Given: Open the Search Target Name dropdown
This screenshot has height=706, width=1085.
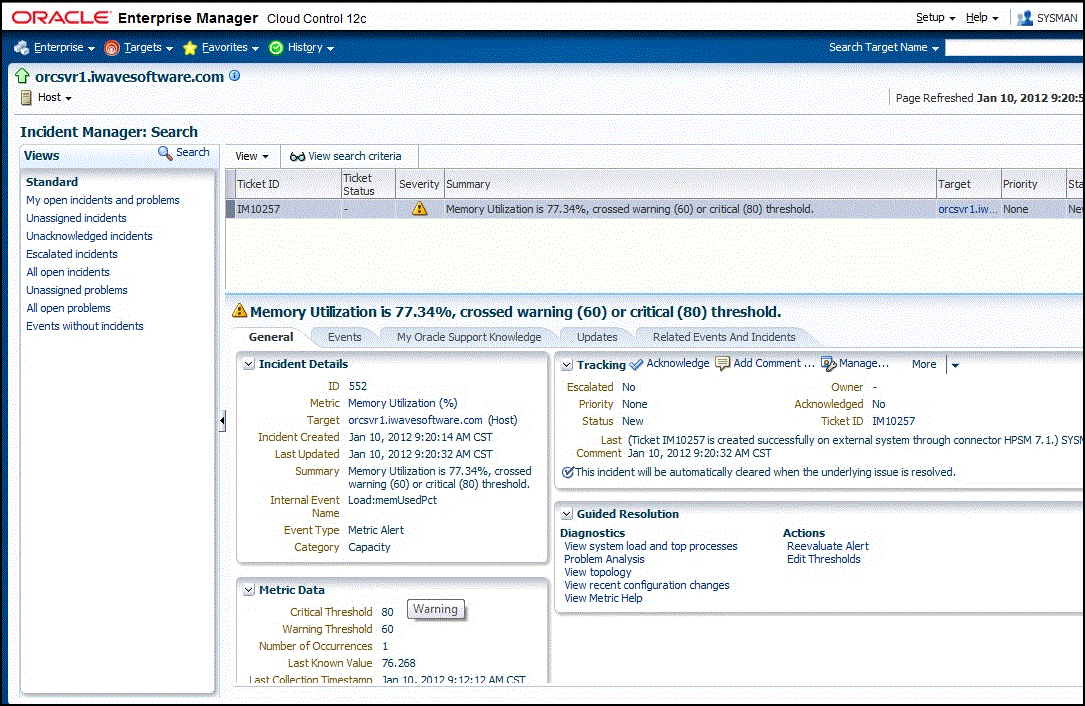Looking at the screenshot, I should pyautogui.click(x=884, y=48).
